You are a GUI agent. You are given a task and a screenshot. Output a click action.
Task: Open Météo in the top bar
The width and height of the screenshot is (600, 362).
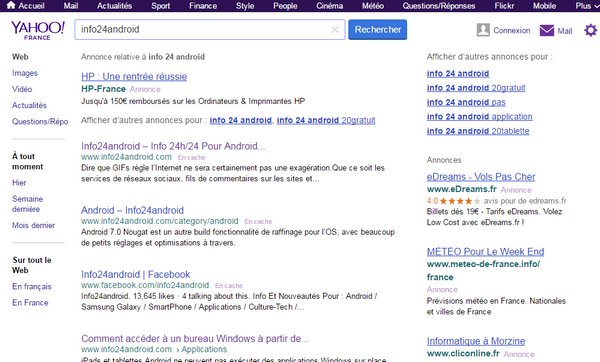tap(373, 6)
